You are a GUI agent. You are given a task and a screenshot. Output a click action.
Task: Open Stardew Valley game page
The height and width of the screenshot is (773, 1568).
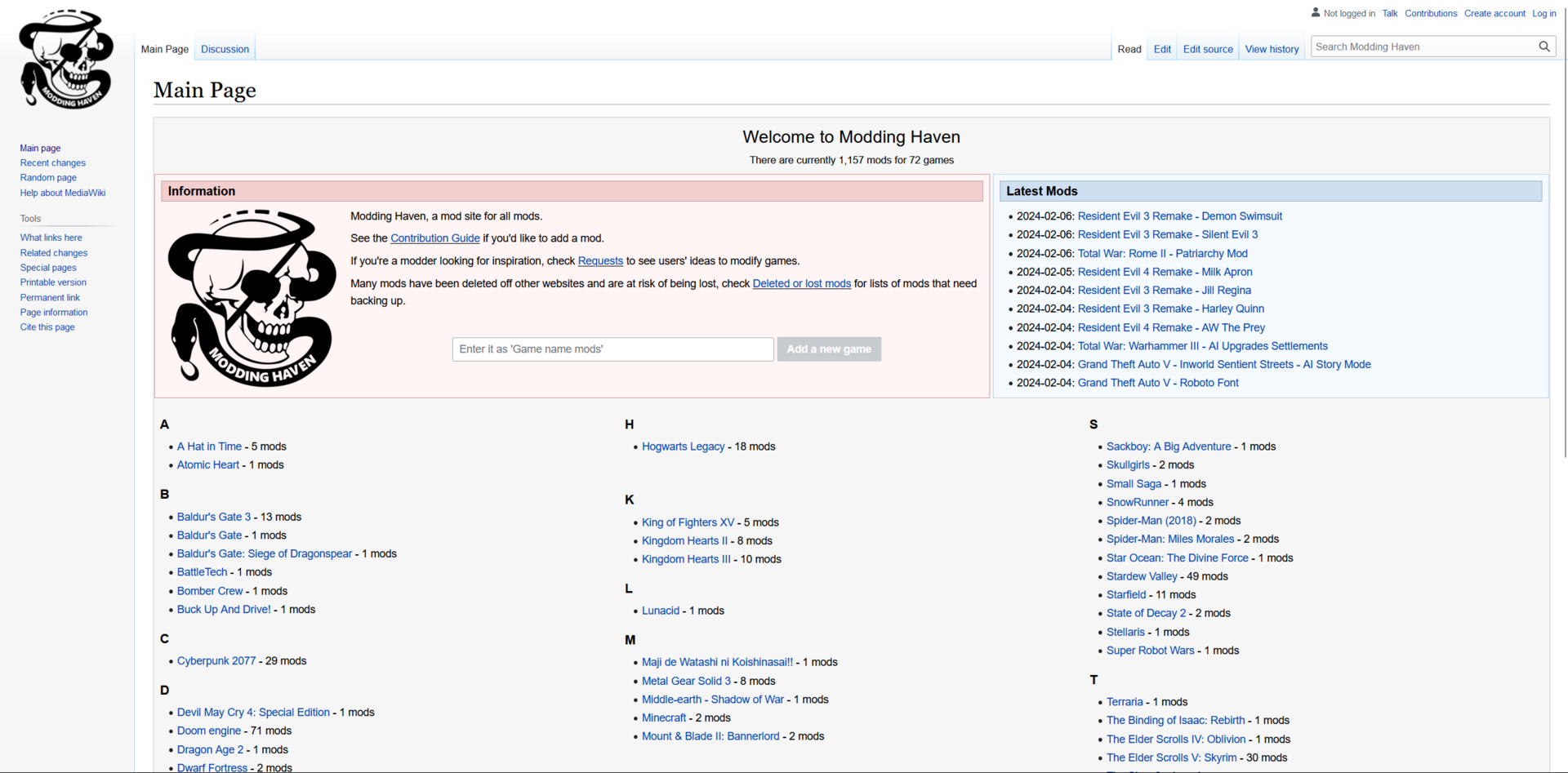click(1142, 576)
